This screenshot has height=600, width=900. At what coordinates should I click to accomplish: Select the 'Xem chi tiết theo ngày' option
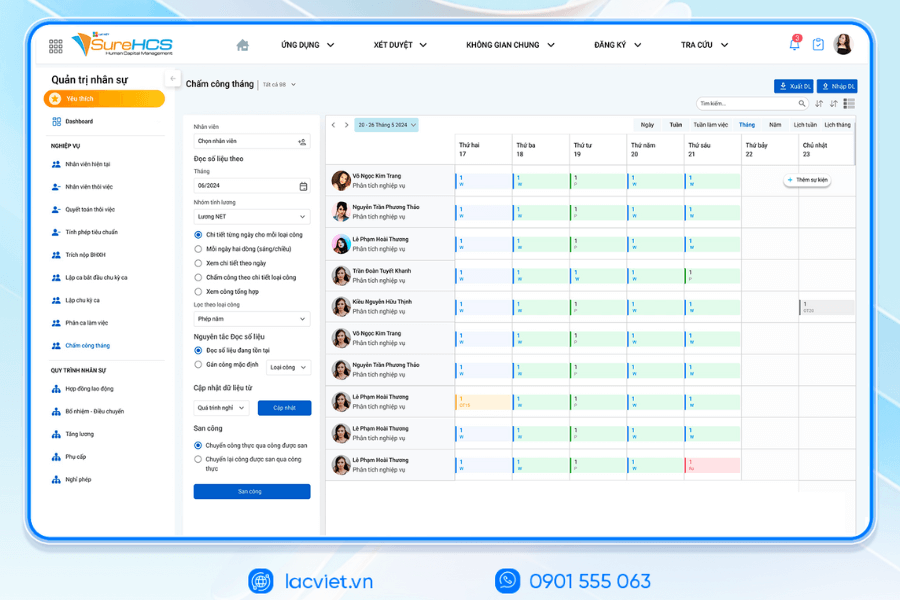pyautogui.click(x=198, y=263)
